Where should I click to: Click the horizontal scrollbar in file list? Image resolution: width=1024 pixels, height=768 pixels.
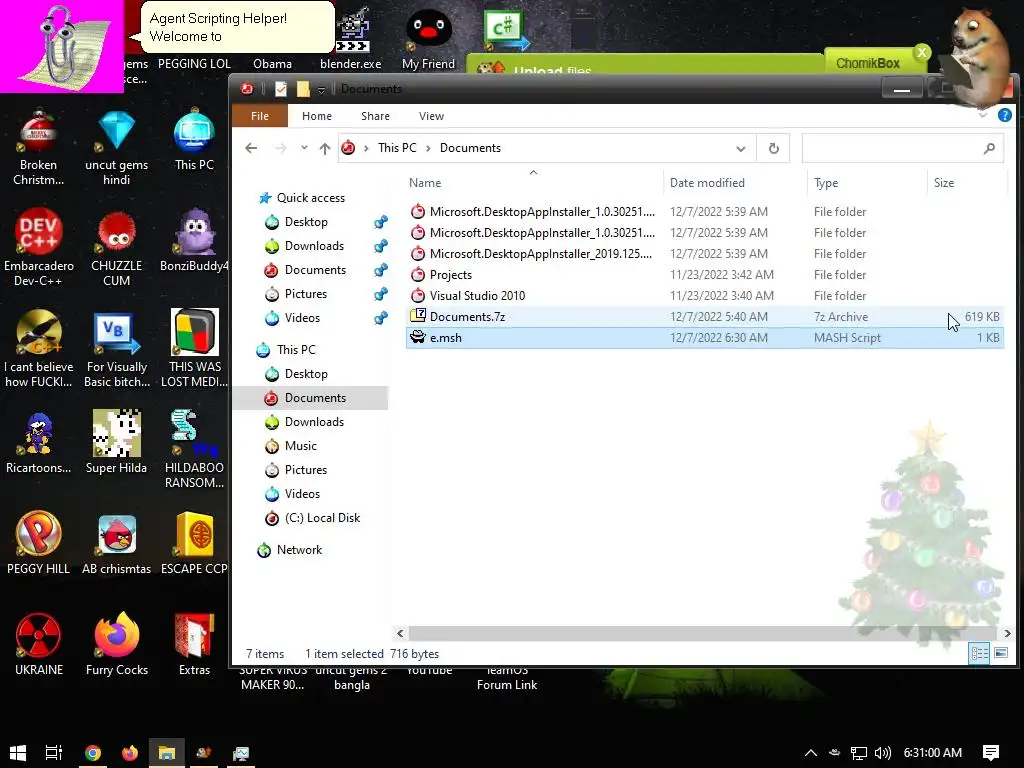(x=703, y=633)
